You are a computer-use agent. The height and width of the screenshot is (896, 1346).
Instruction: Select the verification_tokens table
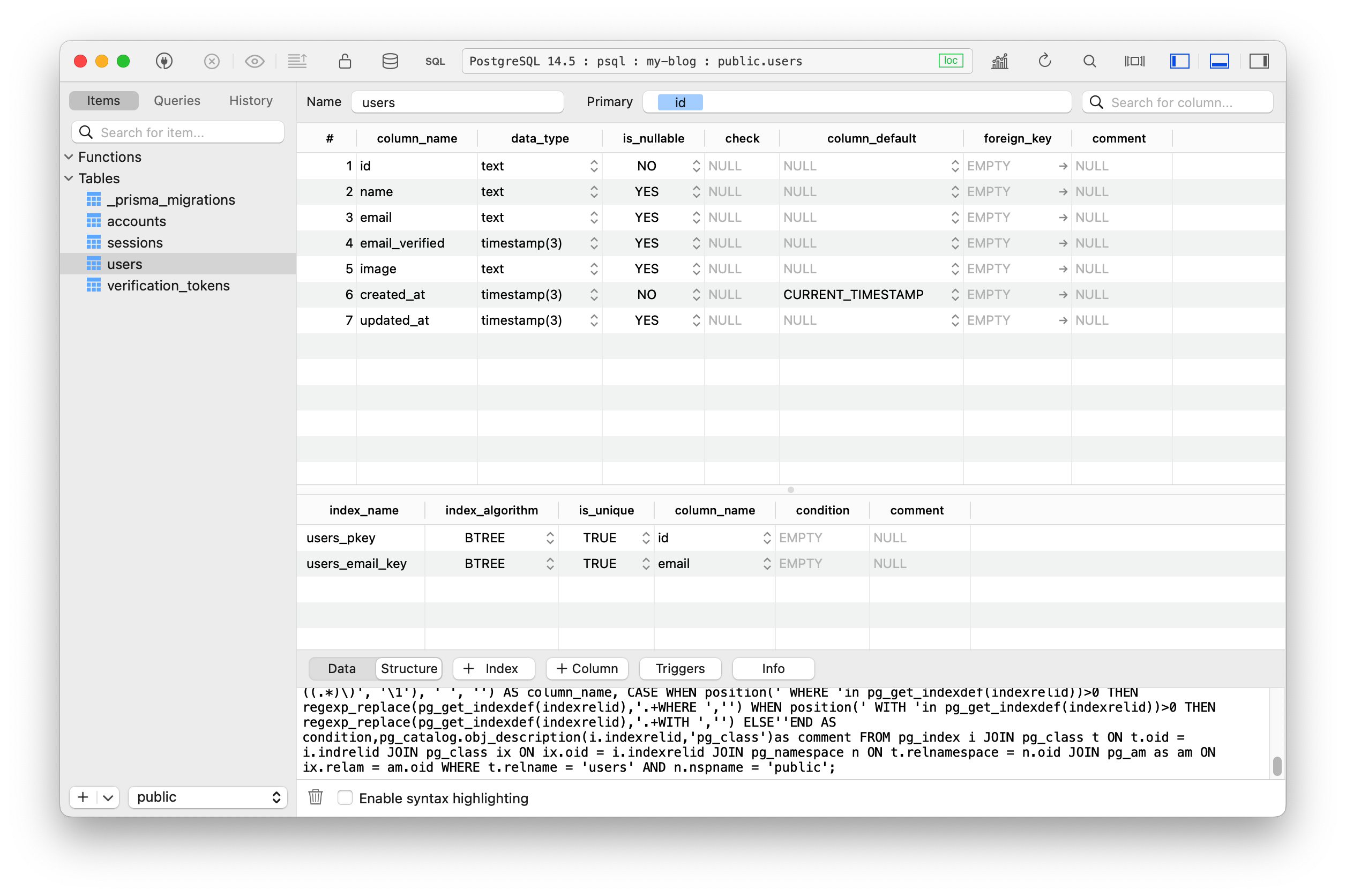coord(168,286)
